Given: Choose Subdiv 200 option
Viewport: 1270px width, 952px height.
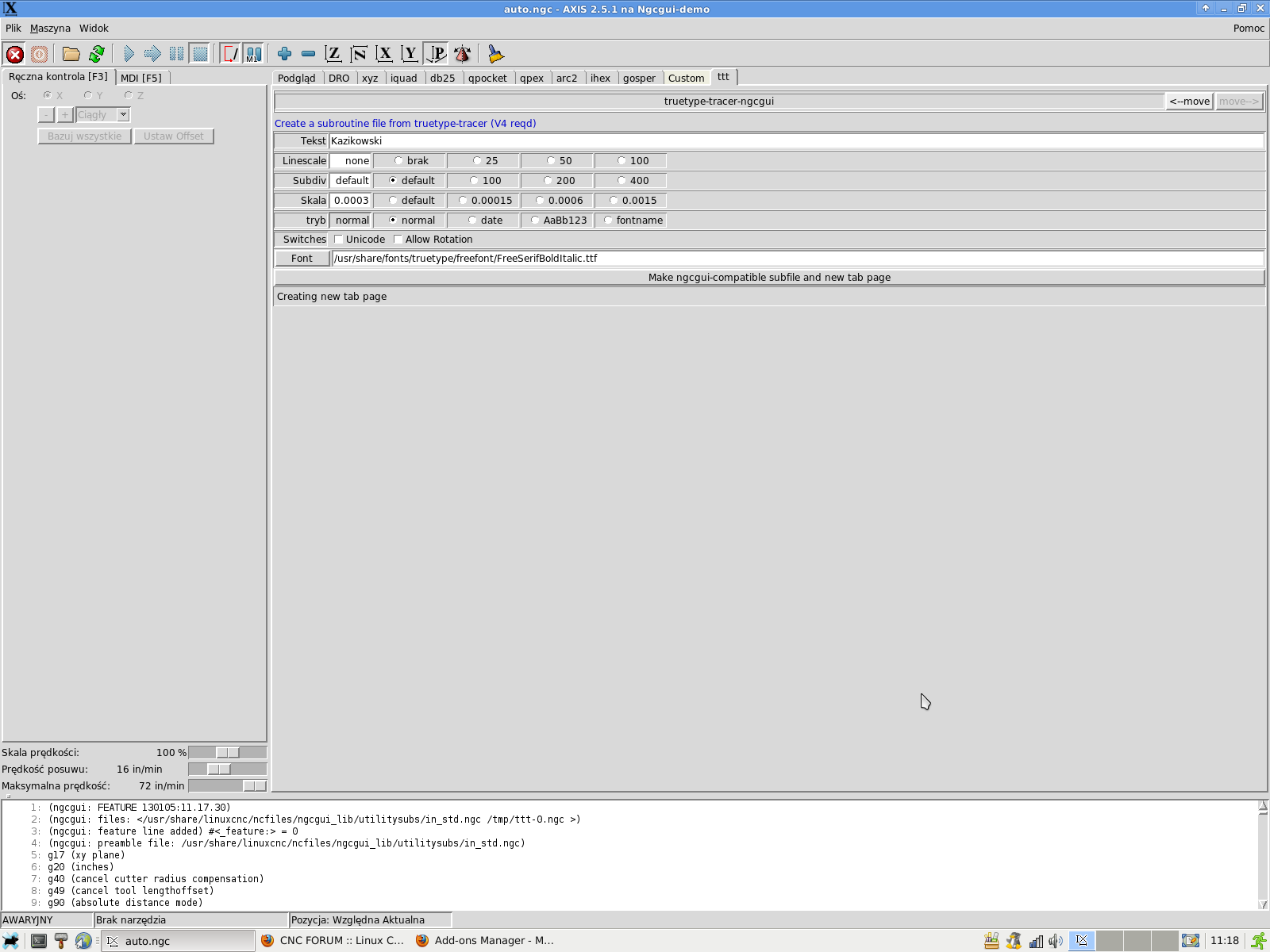Looking at the screenshot, I should tap(557, 180).
